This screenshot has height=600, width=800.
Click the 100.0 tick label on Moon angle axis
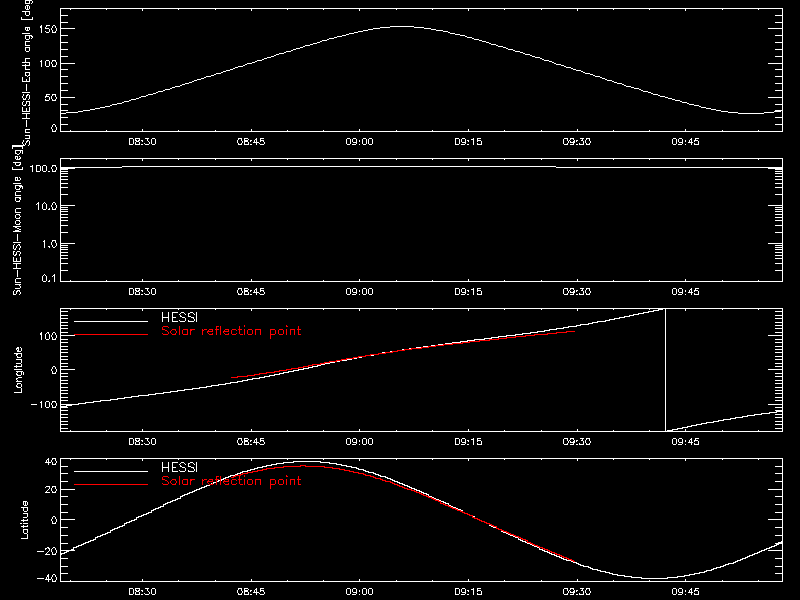coord(43,169)
